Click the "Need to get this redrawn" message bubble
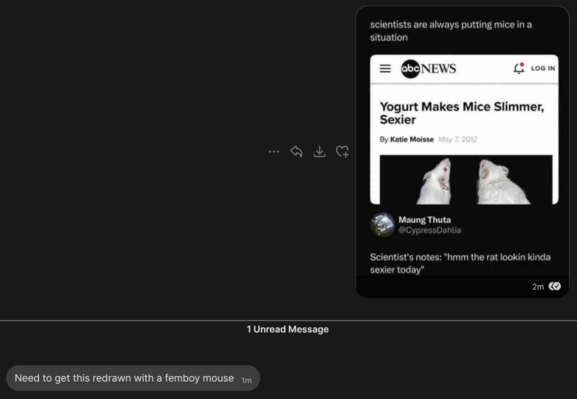The width and height of the screenshot is (577, 399). point(133,378)
